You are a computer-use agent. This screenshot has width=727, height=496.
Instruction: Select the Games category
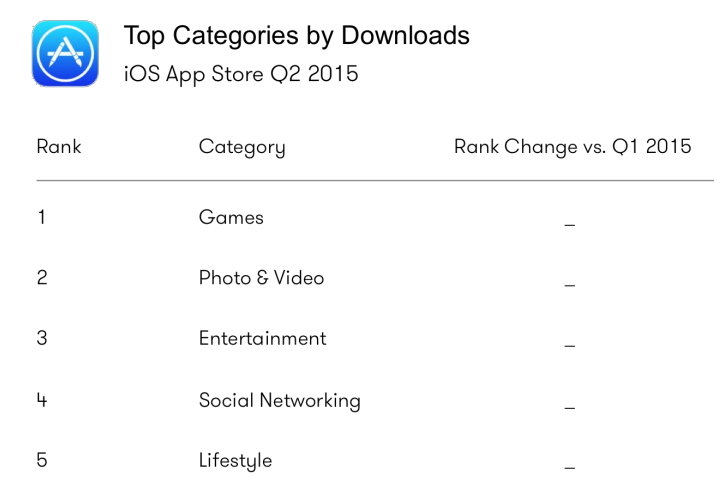point(231,217)
